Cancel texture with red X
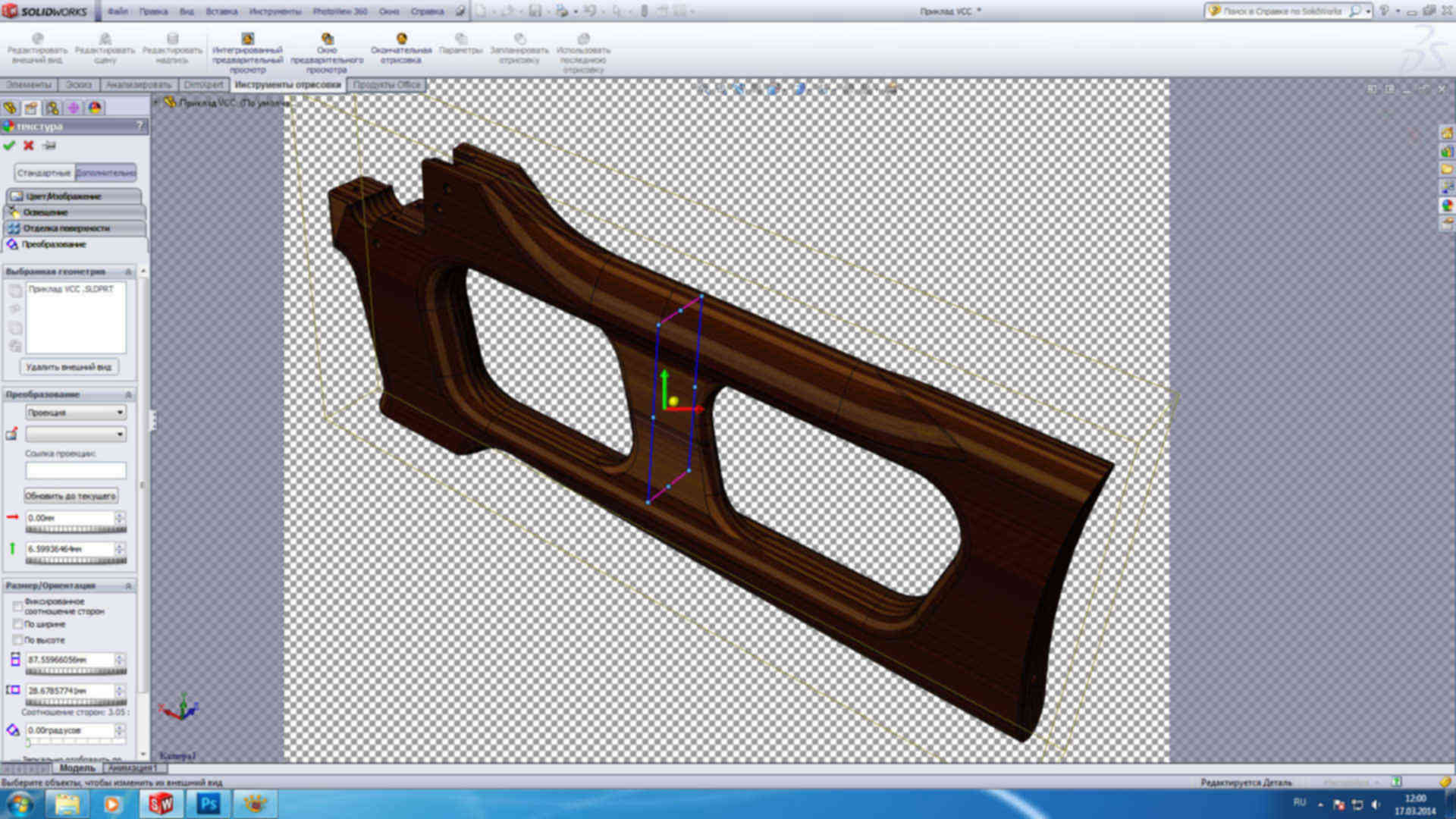This screenshot has height=819, width=1456. pyautogui.click(x=29, y=146)
